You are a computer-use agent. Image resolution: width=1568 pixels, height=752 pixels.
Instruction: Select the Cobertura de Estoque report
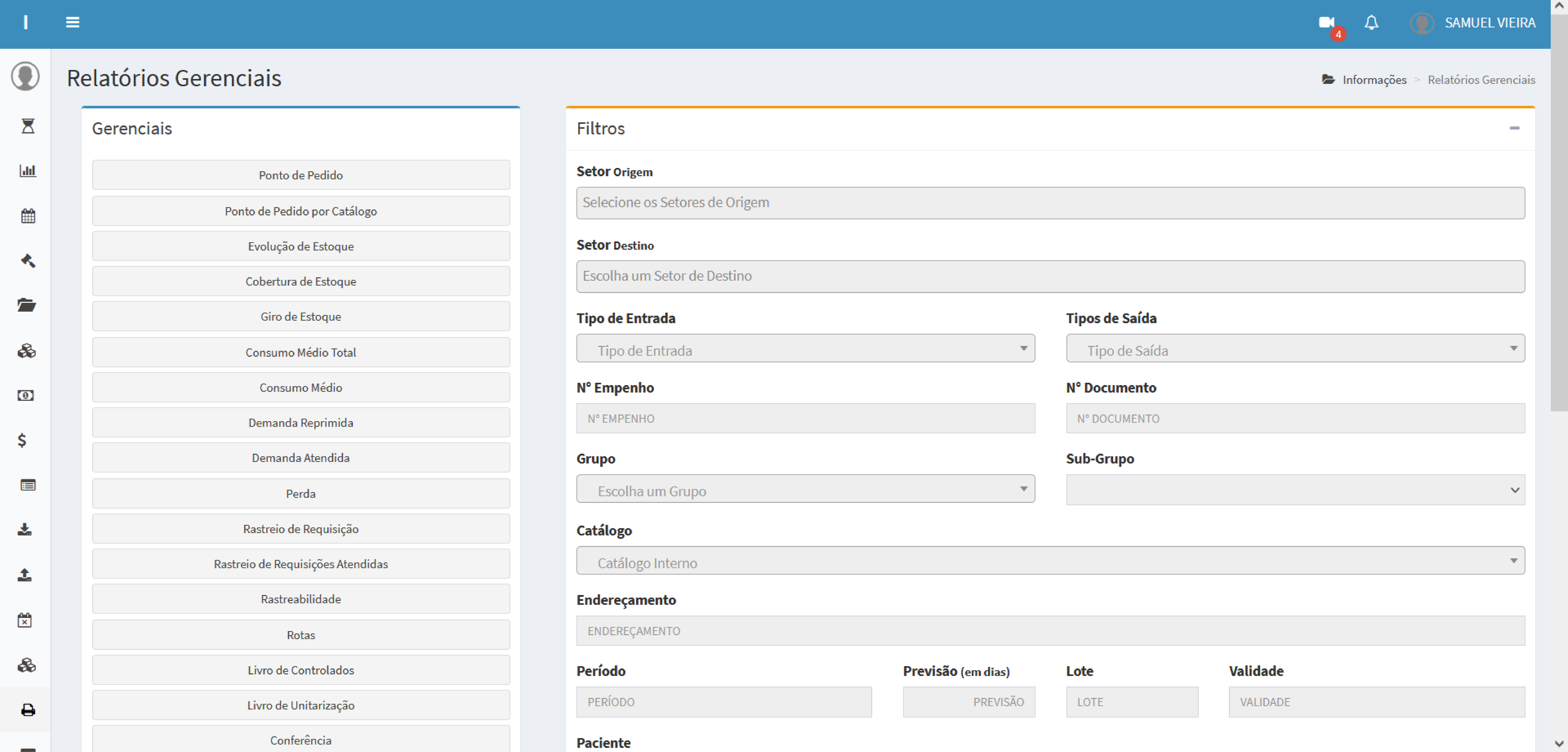[301, 281]
